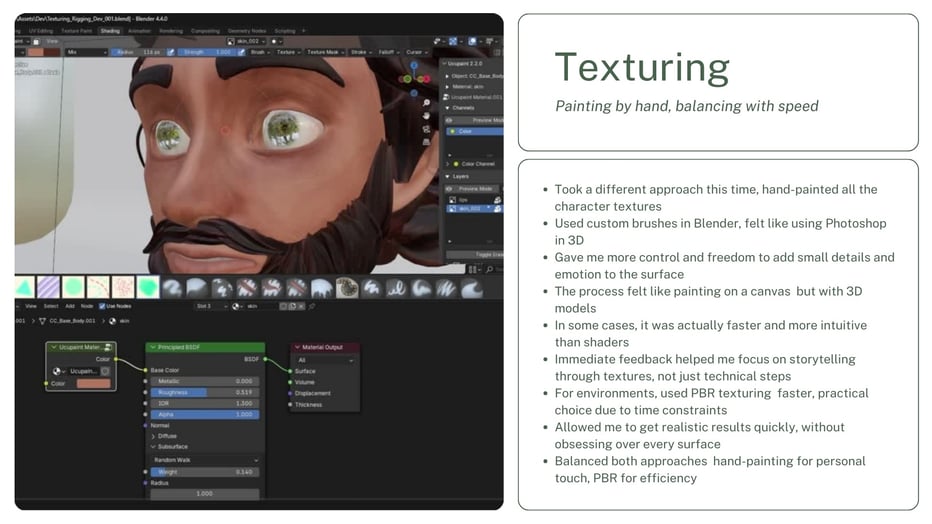Open the Slot 3 material slot dropdown

tap(211, 307)
